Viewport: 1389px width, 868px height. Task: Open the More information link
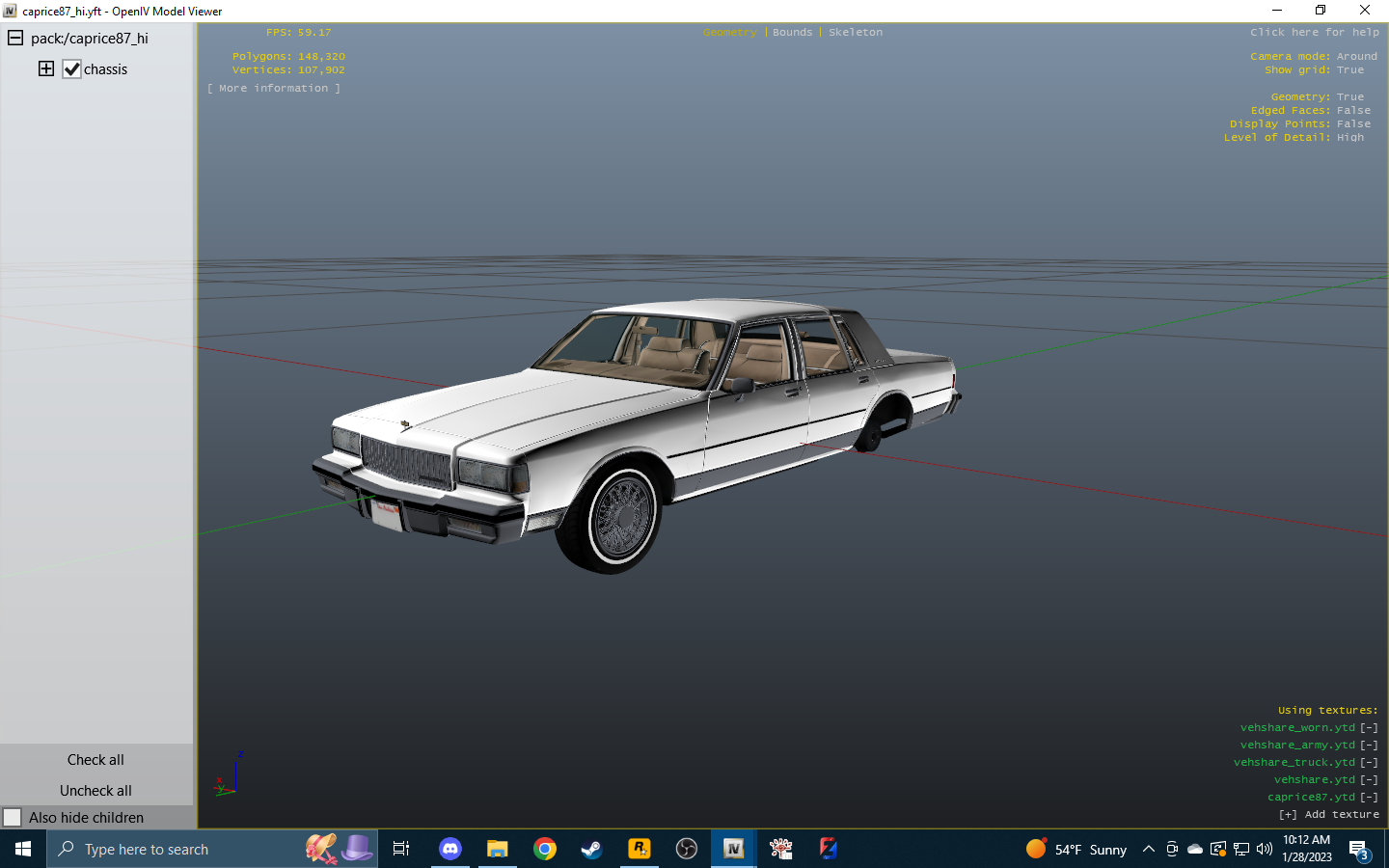pos(274,88)
